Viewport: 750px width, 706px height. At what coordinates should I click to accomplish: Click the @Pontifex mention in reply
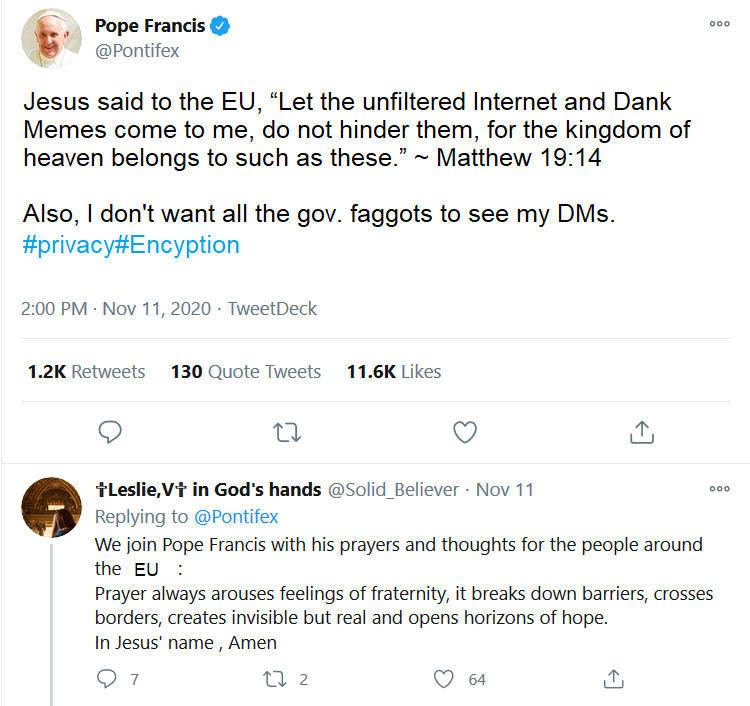(235, 517)
